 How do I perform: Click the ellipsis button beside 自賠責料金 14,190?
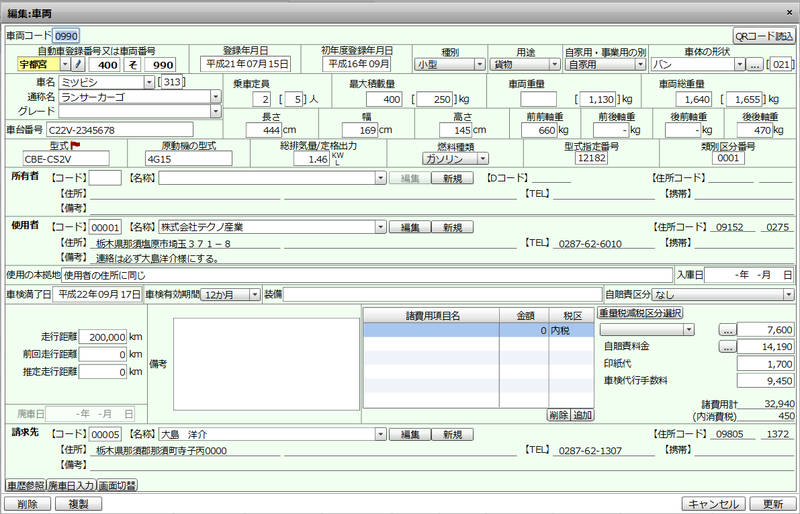728,347
